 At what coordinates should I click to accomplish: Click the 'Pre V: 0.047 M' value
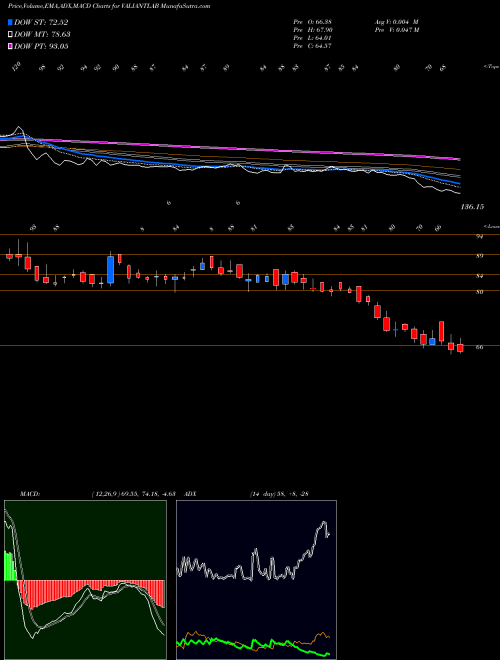pyautogui.click(x=396, y=30)
